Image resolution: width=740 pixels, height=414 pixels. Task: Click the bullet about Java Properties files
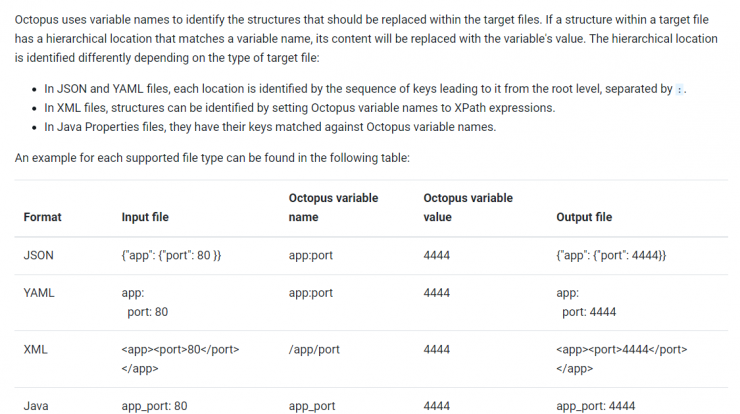(270, 127)
